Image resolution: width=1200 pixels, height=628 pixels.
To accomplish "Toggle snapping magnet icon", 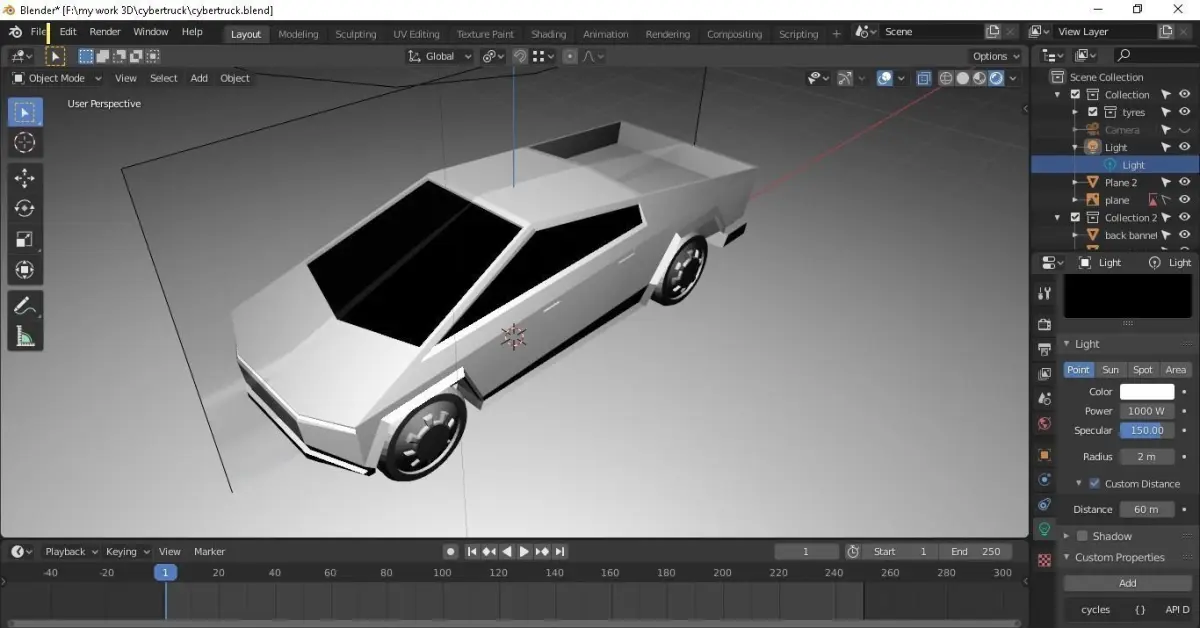I will click(x=520, y=56).
